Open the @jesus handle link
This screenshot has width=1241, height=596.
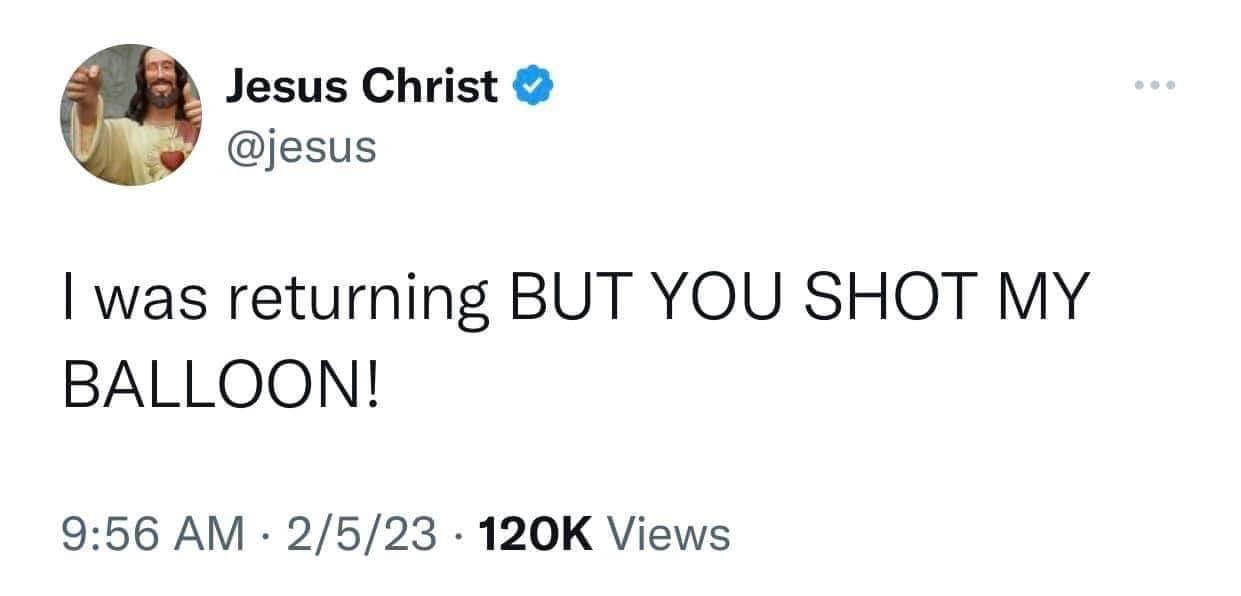pos(301,147)
